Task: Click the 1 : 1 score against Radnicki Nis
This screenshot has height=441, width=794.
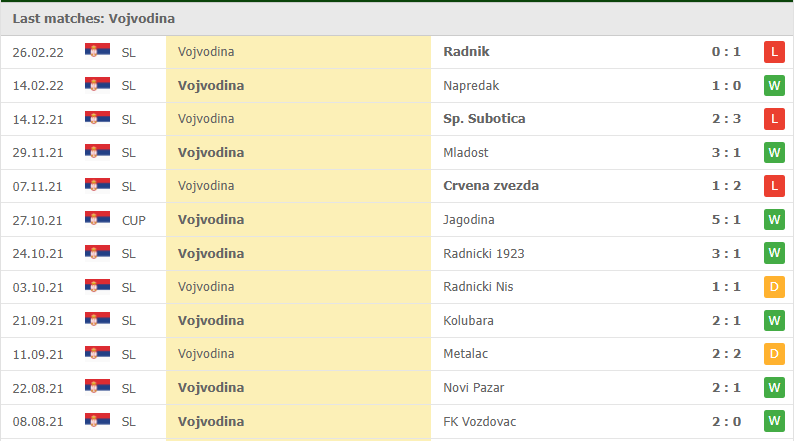Action: point(726,287)
